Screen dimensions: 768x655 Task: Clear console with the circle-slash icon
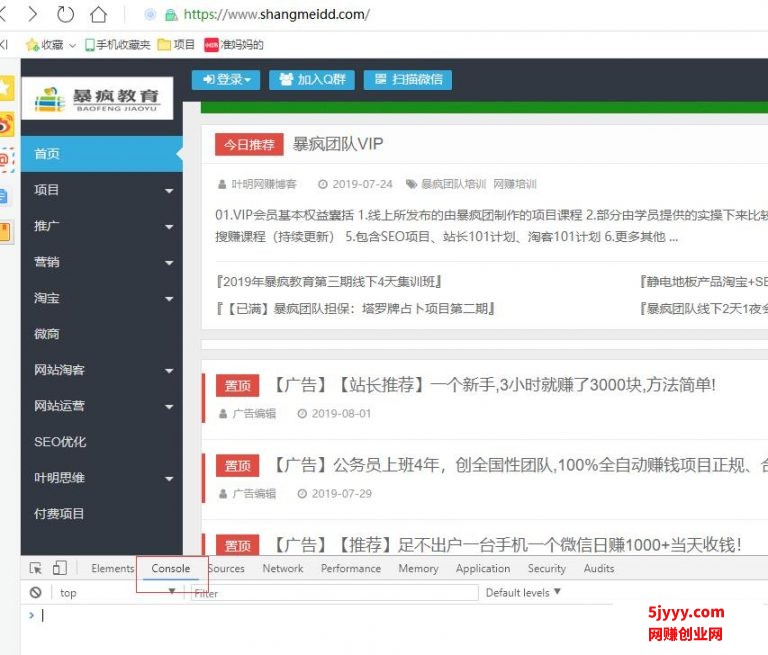coord(35,593)
